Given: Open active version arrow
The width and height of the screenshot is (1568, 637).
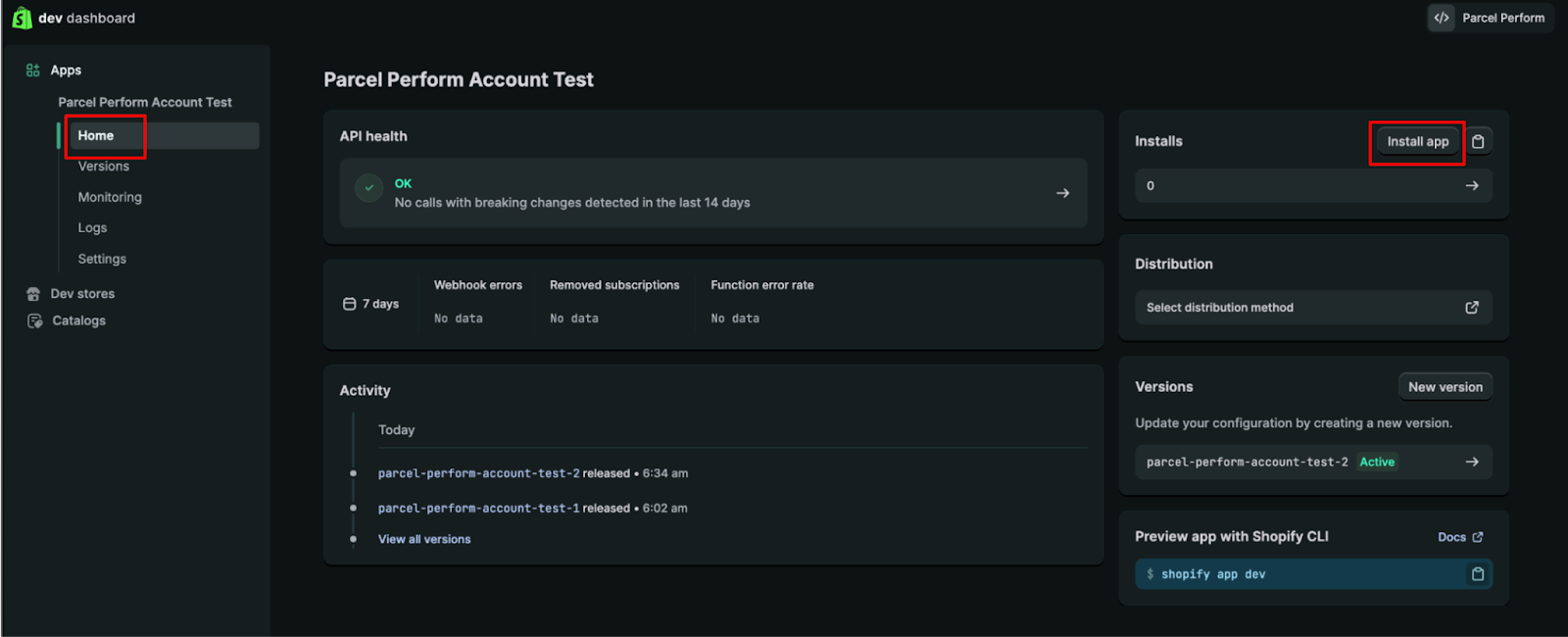Looking at the screenshot, I should [x=1472, y=462].
